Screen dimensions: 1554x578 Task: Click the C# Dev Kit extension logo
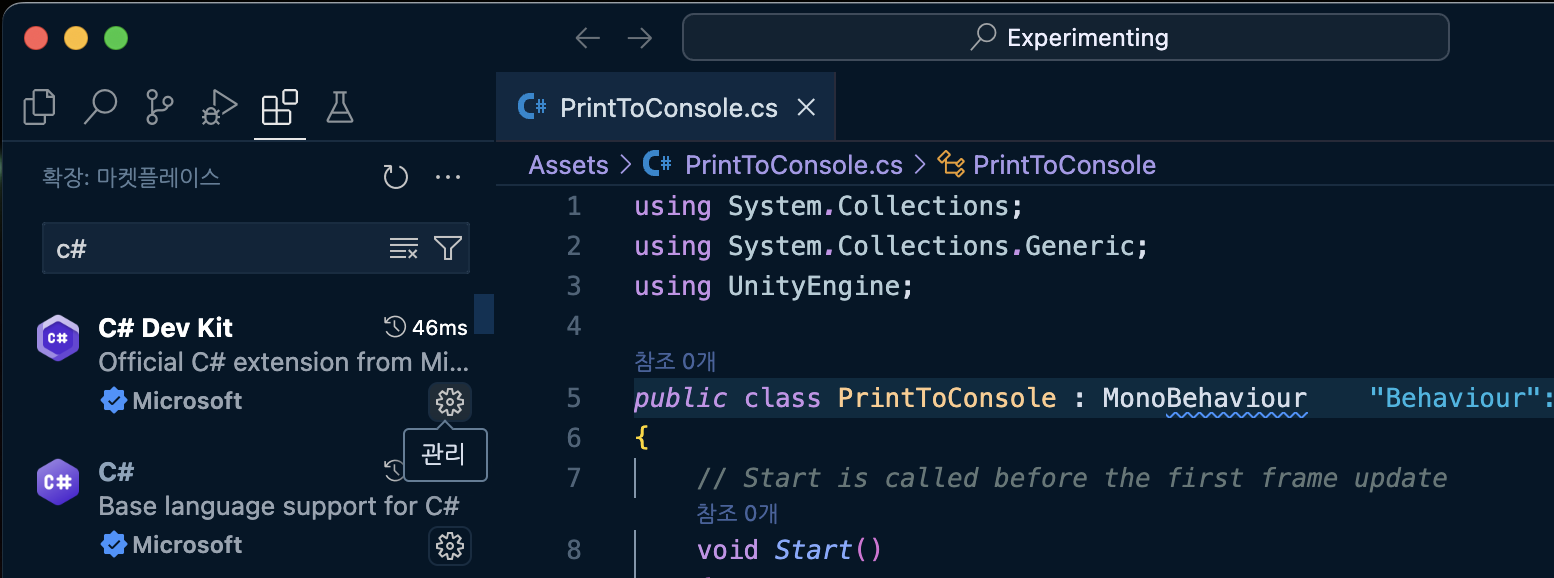pos(58,338)
